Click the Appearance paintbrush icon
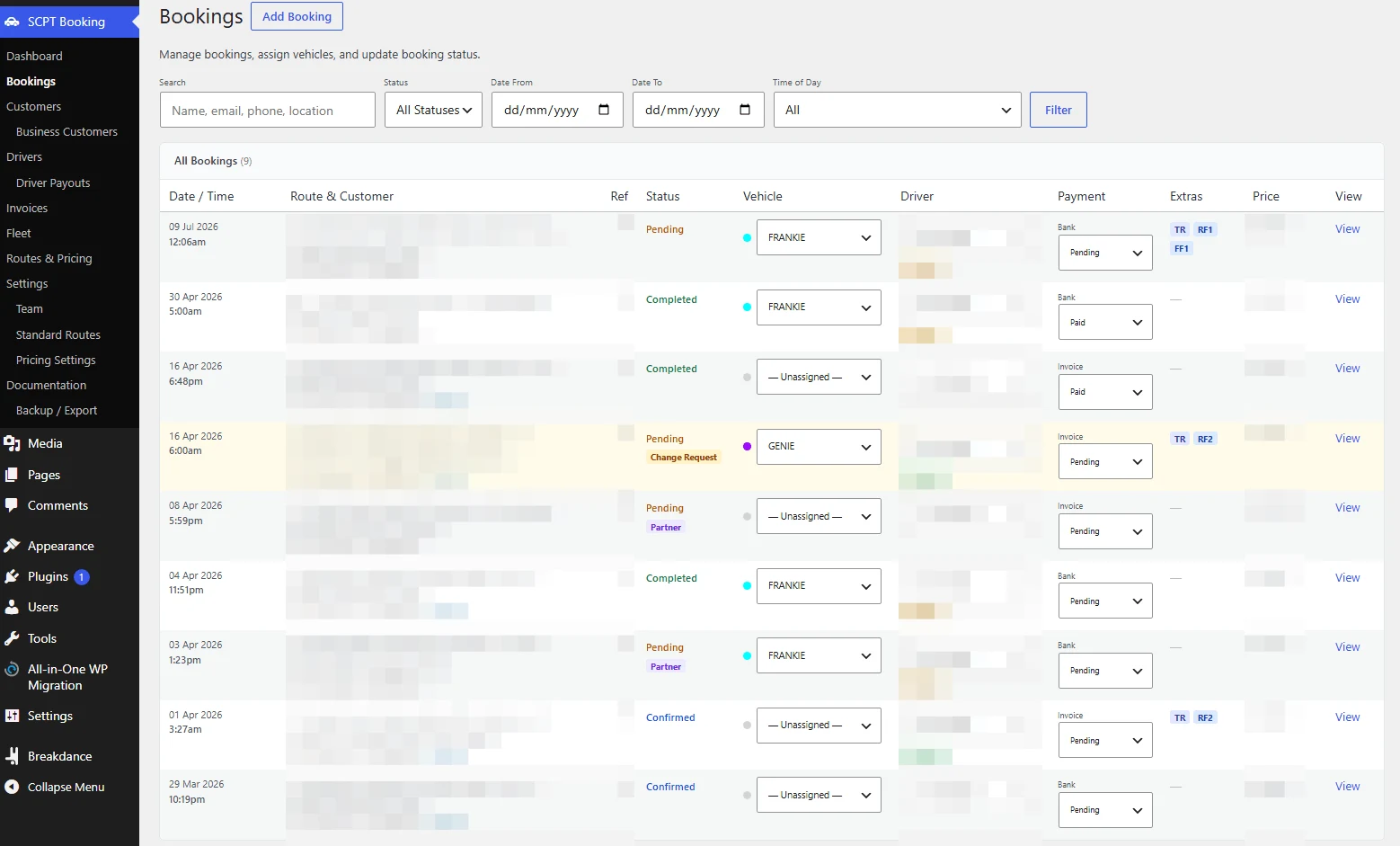 (x=12, y=546)
